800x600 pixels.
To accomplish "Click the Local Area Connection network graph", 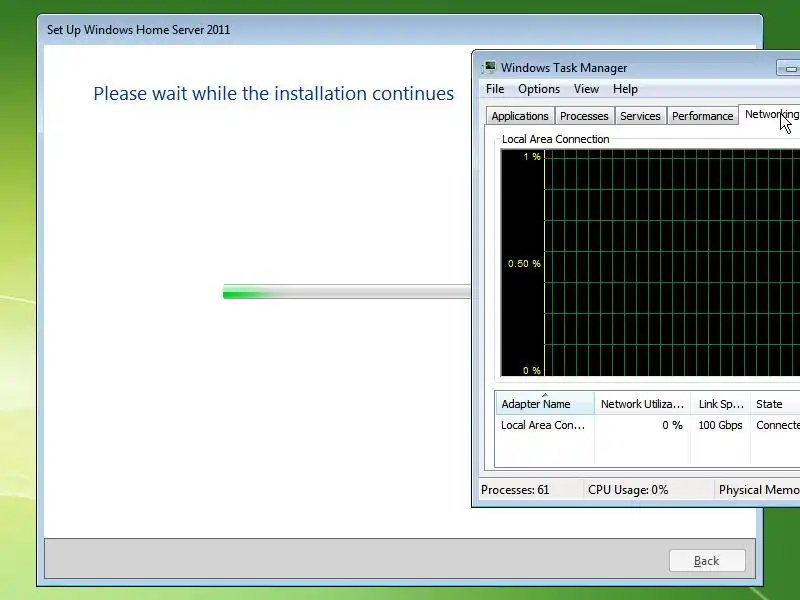I will [651, 262].
